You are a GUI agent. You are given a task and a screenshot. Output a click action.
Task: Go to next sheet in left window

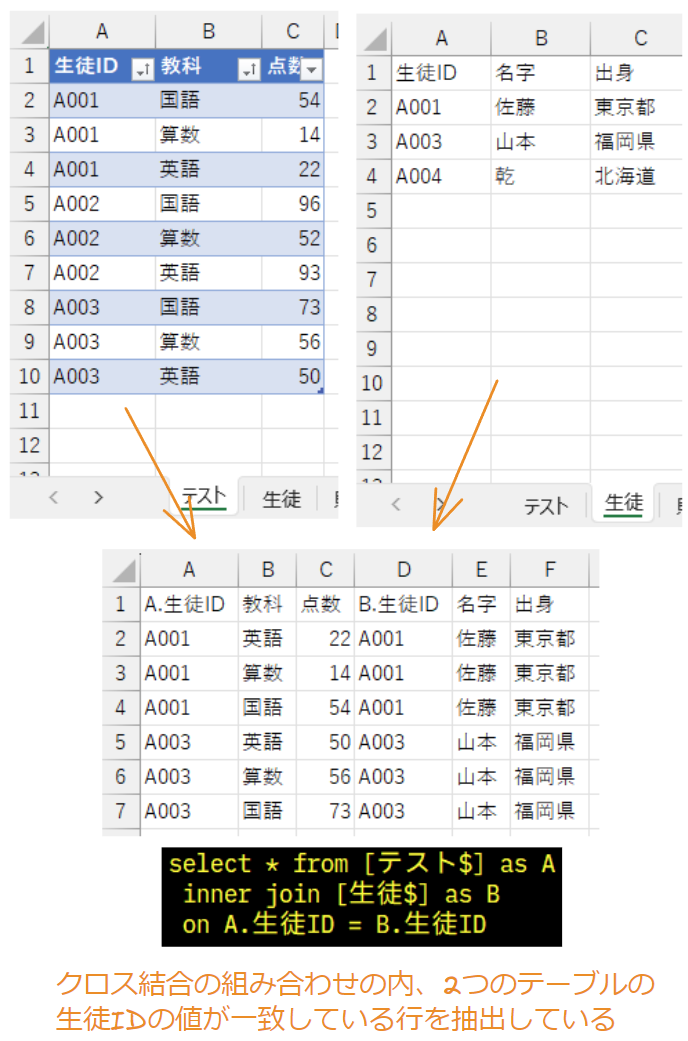pos(98,497)
